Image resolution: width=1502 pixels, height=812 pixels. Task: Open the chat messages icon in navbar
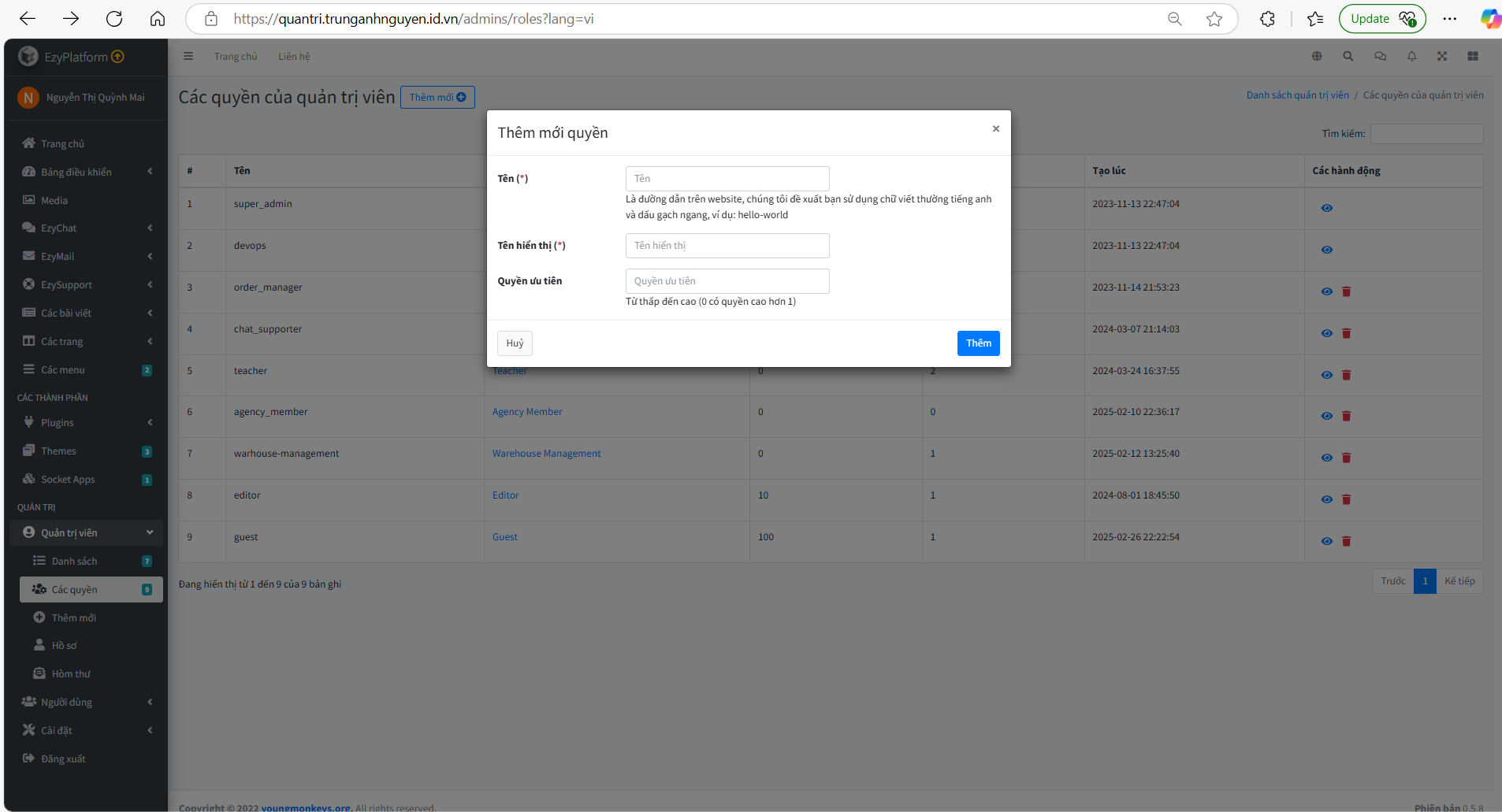tap(1380, 56)
